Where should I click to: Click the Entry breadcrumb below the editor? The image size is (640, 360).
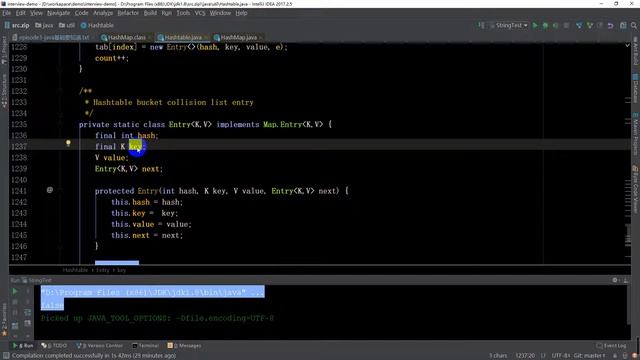click(x=103, y=270)
